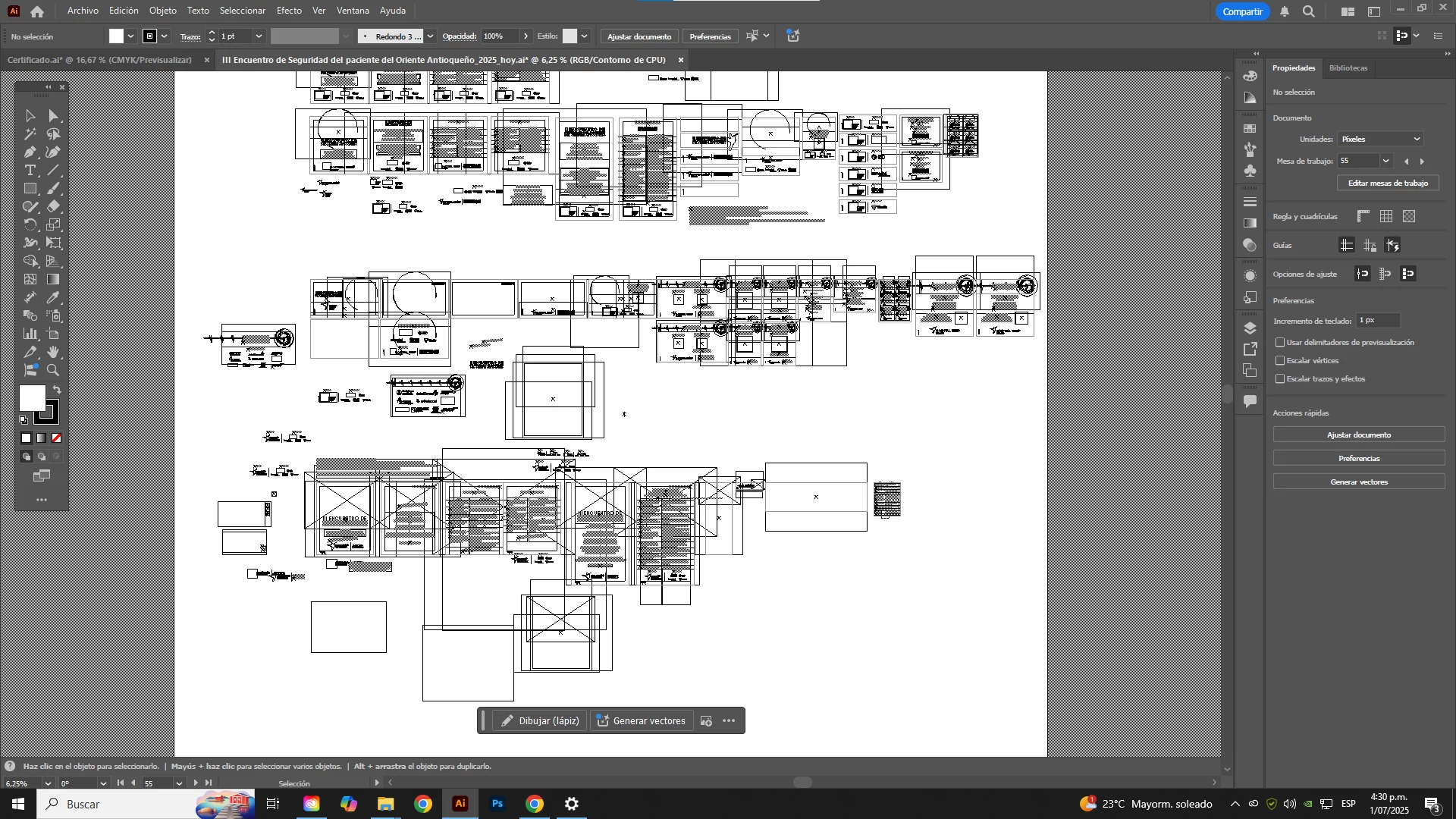
Task: Select the Pen tool
Action: pos(30,152)
